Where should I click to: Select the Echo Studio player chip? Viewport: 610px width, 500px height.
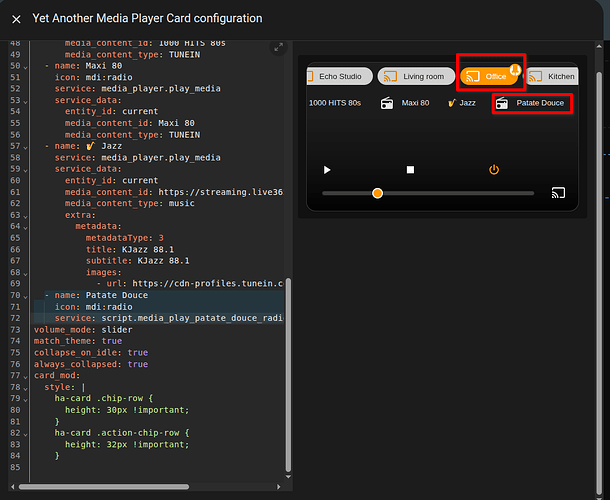pyautogui.click(x=340, y=76)
